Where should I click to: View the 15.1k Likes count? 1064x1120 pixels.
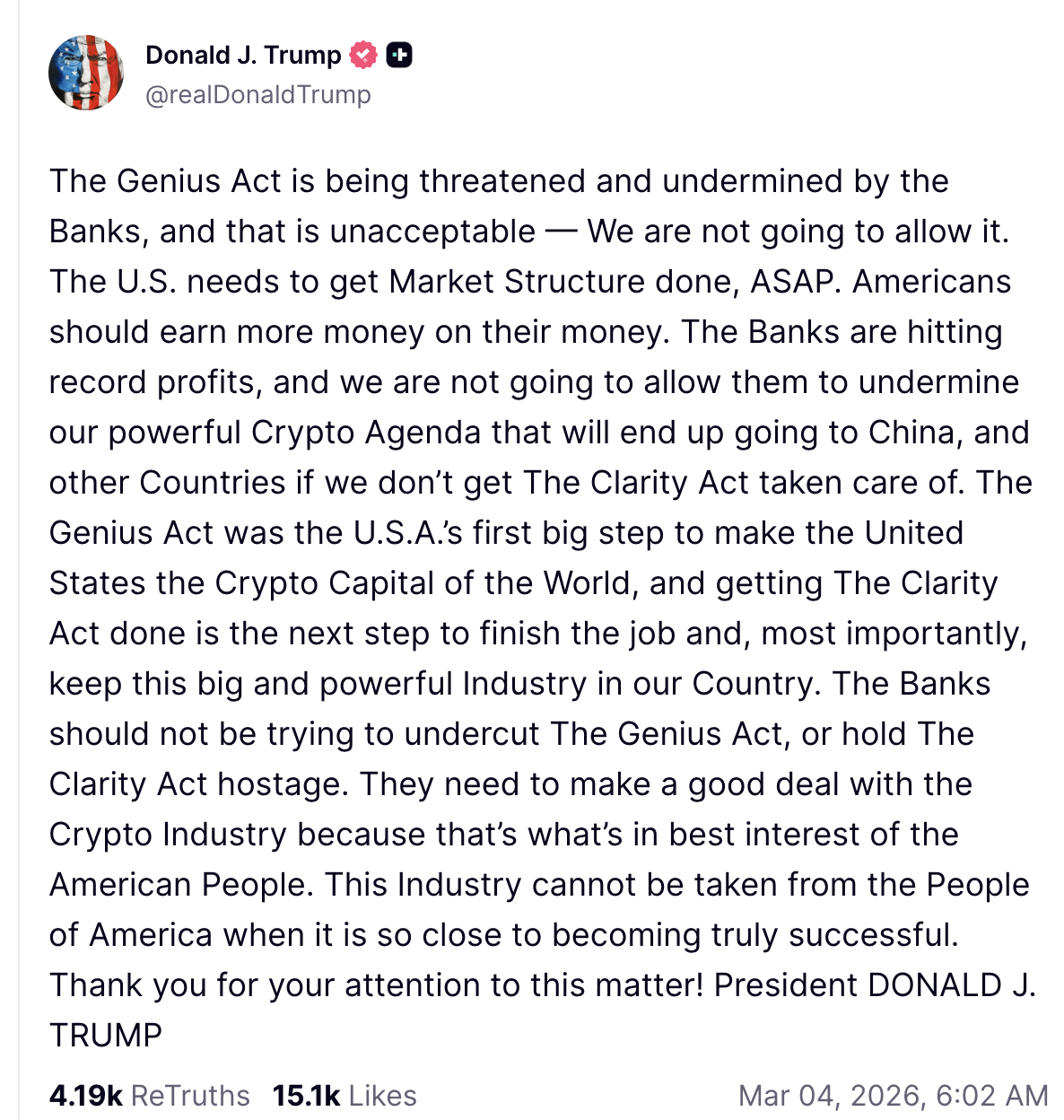coord(306,1096)
